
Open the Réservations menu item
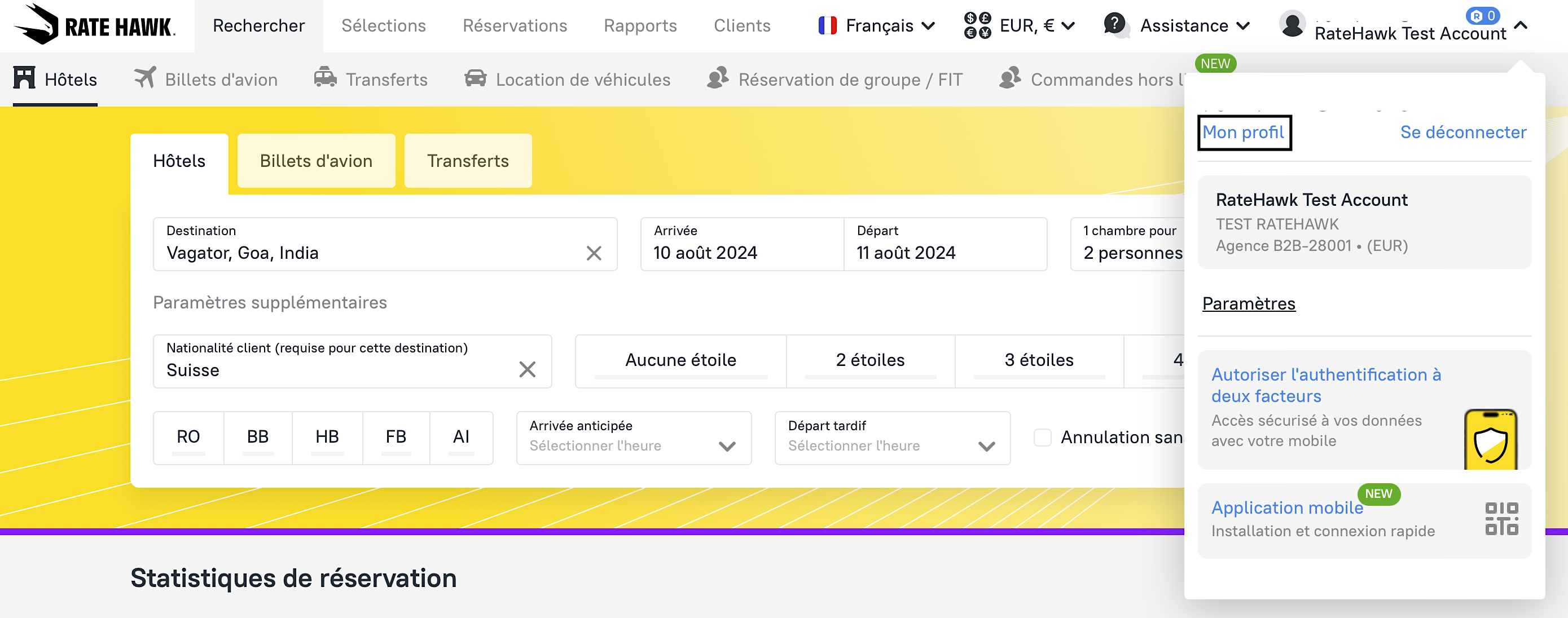tap(515, 25)
